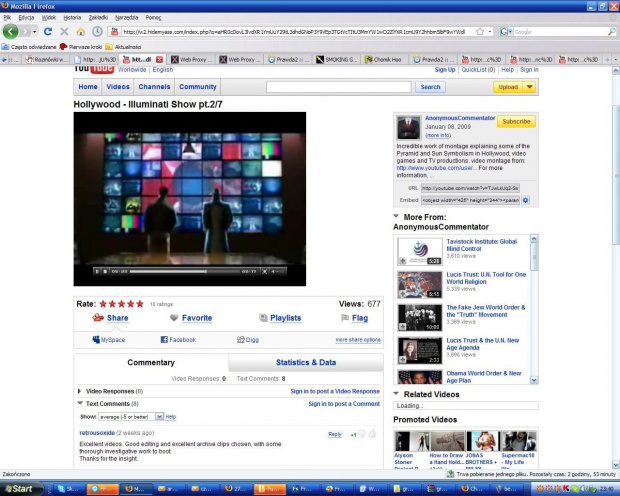This screenshot has height=496, width=620.
Task: Open the back/forward history dropdown arrow
Action: 35,32
